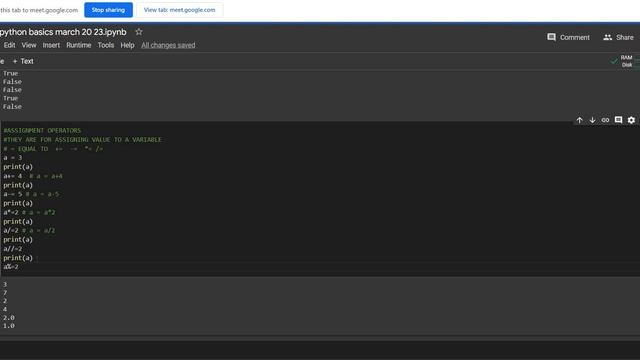Star the python basics notebook
The image size is (640, 360).
click(x=139, y=32)
